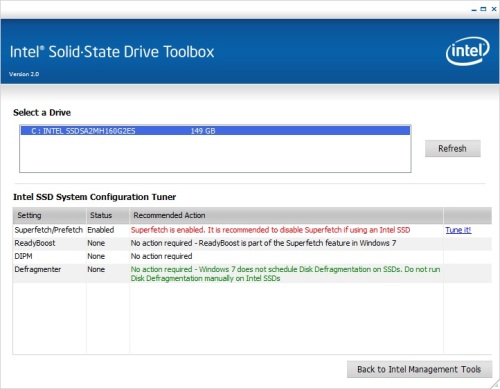Click the resize grip in window corner
500x389 pixels.
[x=495, y=384]
